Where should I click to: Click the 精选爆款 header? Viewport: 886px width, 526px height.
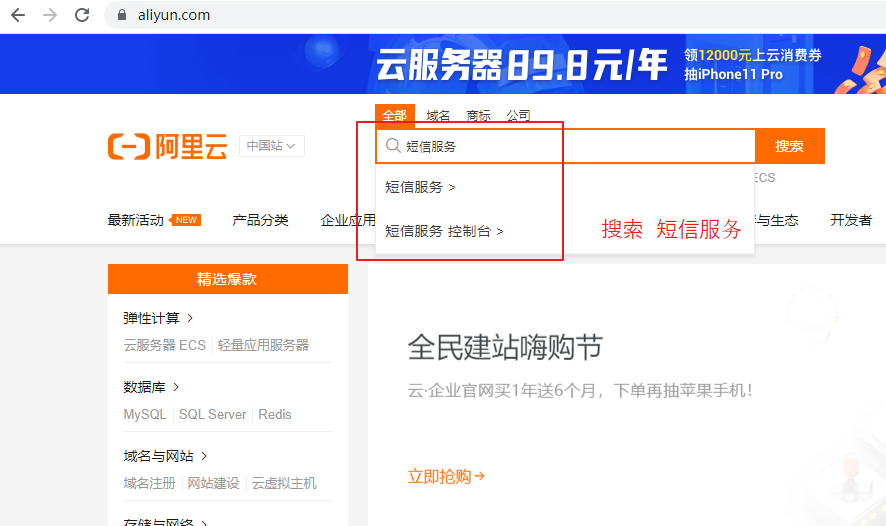click(228, 279)
